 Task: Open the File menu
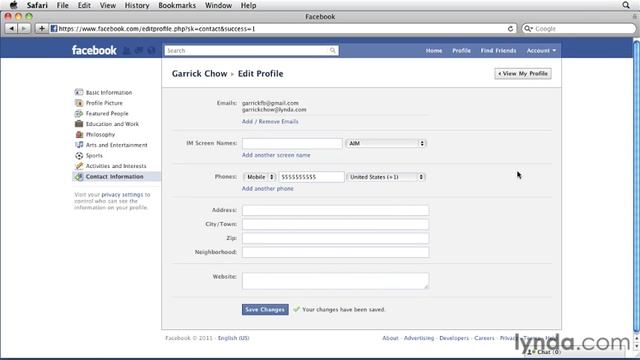(62, 5)
